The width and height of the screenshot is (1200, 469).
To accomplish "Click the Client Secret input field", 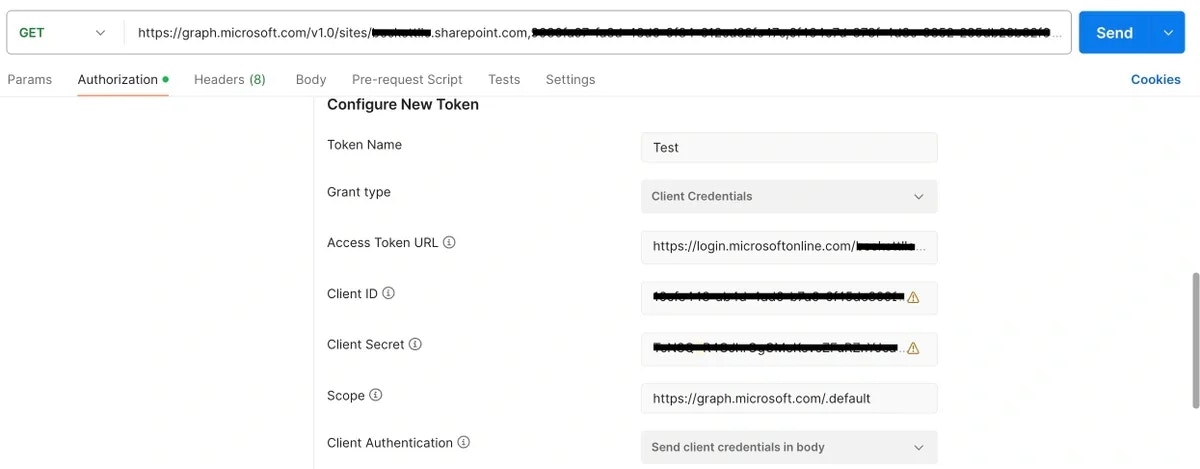I will point(789,349).
